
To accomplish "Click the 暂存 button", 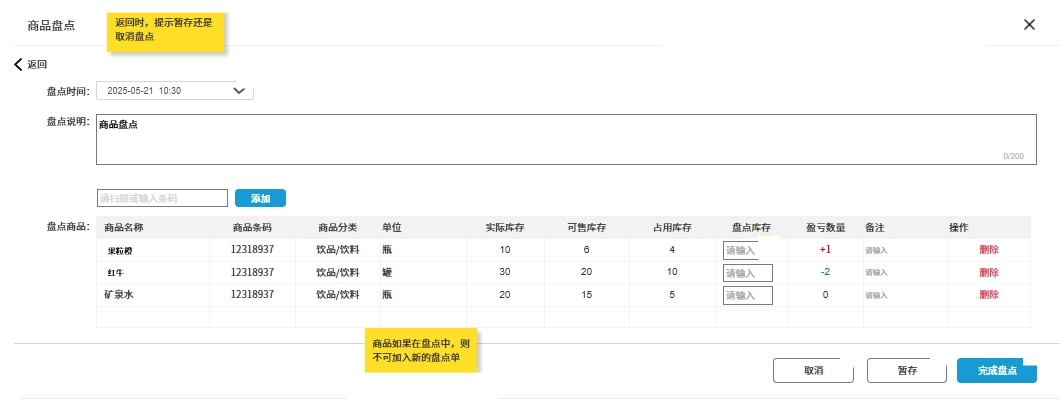I will click(x=907, y=371).
